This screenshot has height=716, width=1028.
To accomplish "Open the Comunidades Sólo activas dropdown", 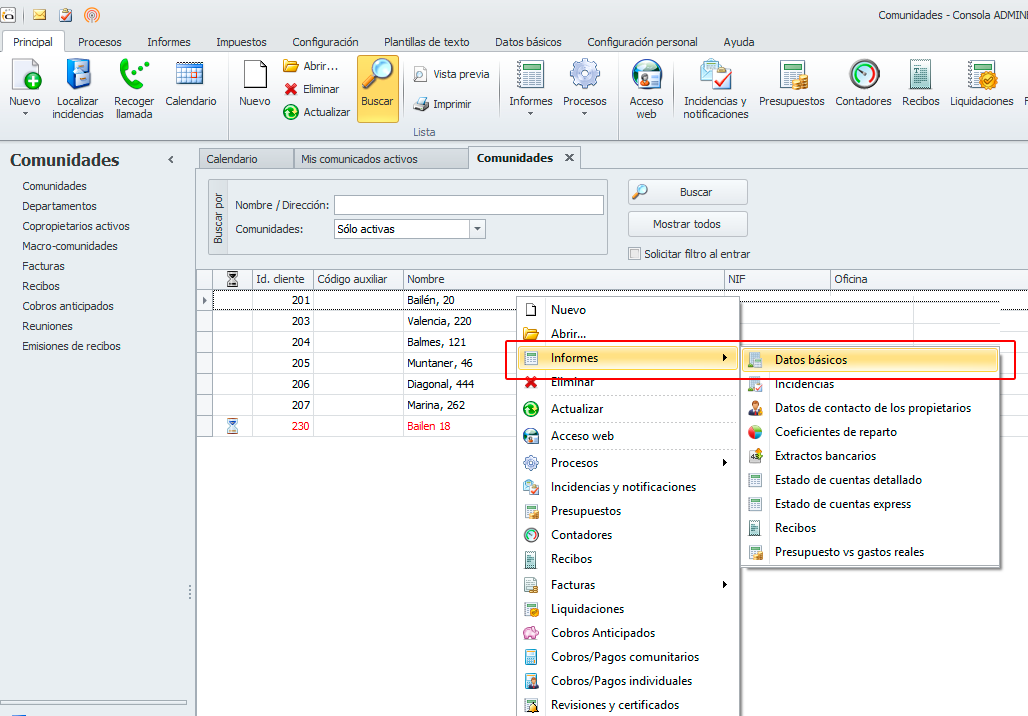I will [x=477, y=229].
